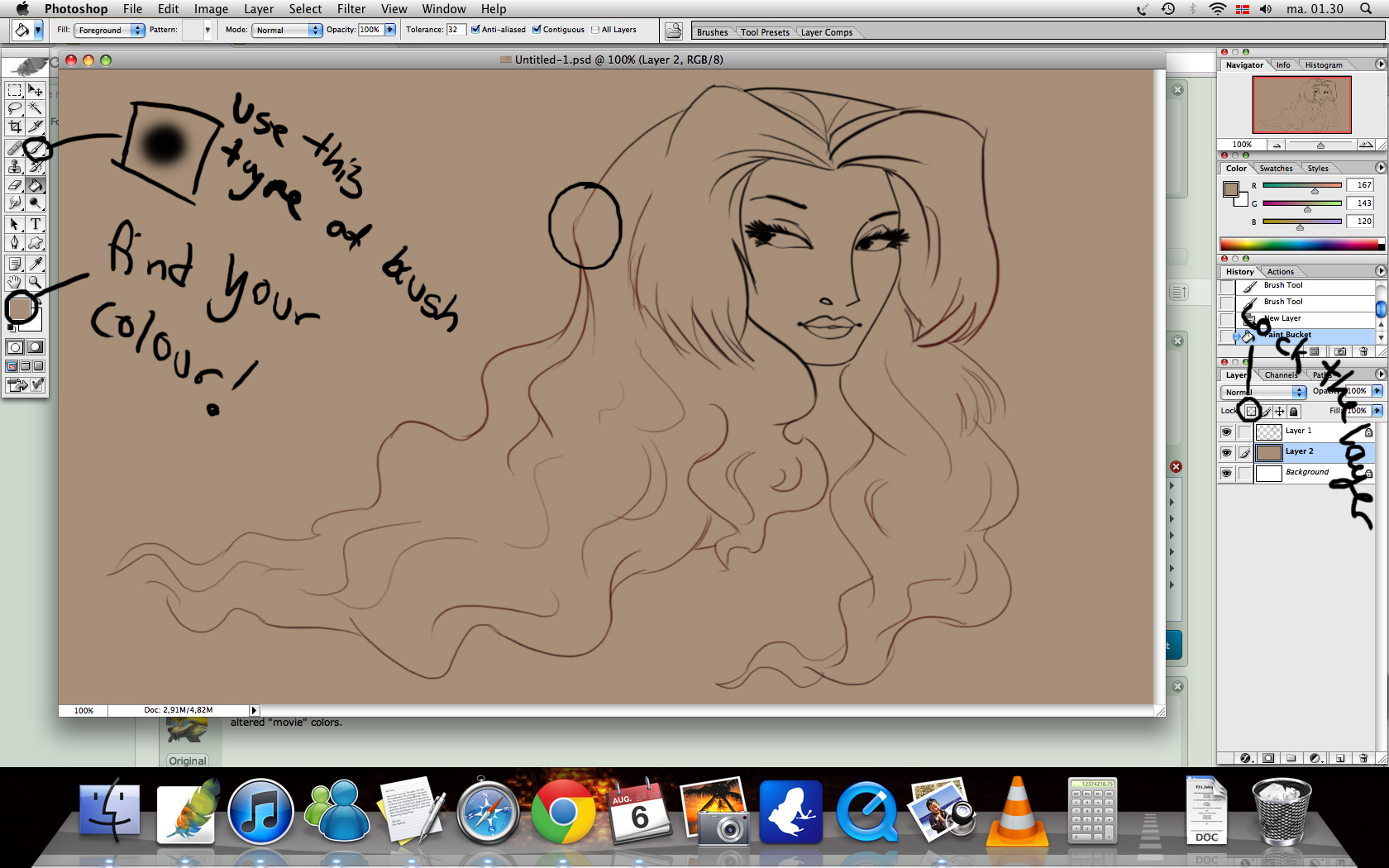Image resolution: width=1389 pixels, height=868 pixels.
Task: Open the Fill source dropdown
Action: click(x=109, y=30)
